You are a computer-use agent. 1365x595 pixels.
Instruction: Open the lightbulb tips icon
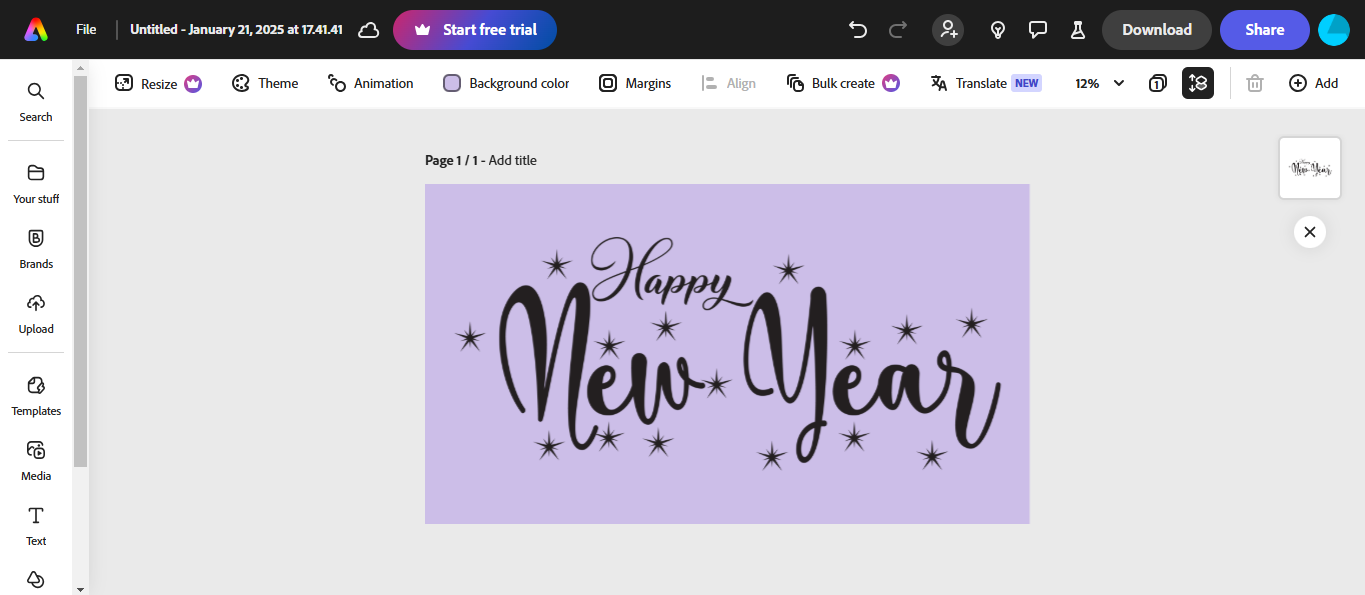pos(997,30)
